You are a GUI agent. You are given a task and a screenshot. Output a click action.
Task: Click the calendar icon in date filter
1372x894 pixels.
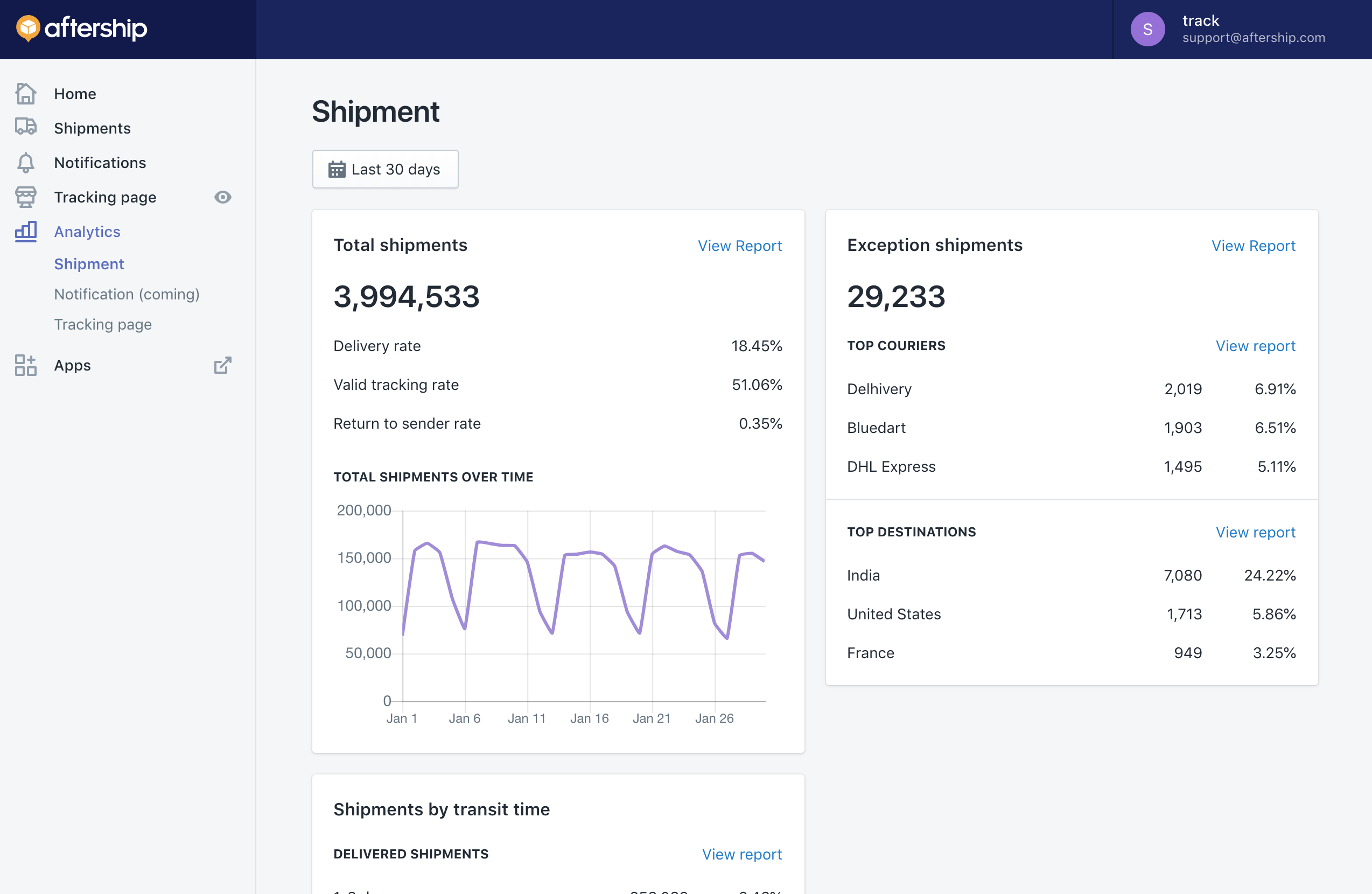[x=337, y=170]
